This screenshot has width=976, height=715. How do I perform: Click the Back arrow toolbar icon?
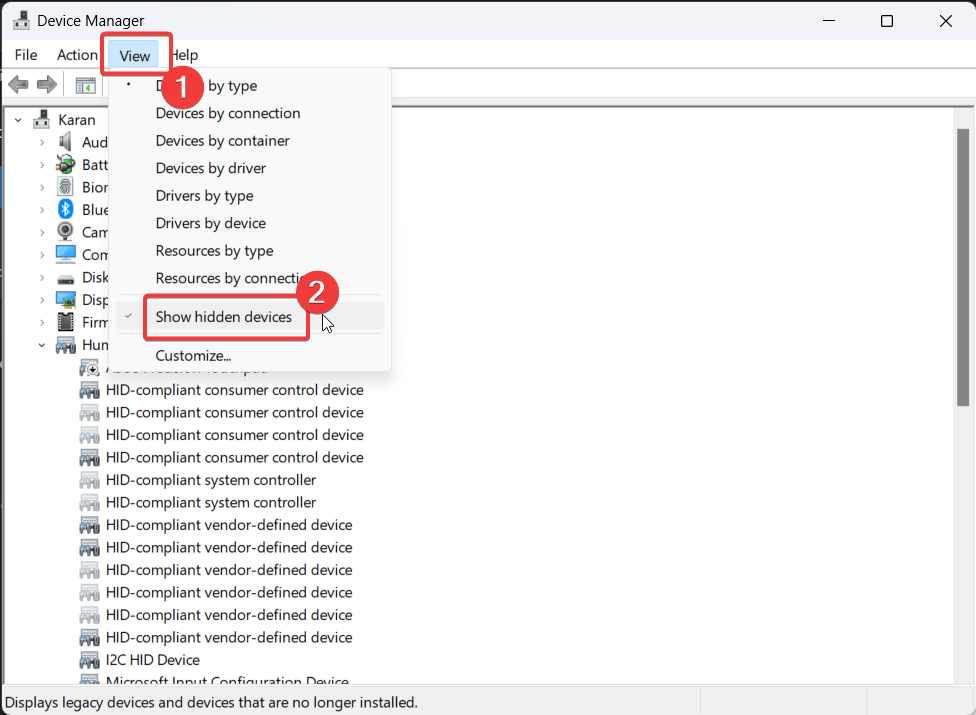18,85
